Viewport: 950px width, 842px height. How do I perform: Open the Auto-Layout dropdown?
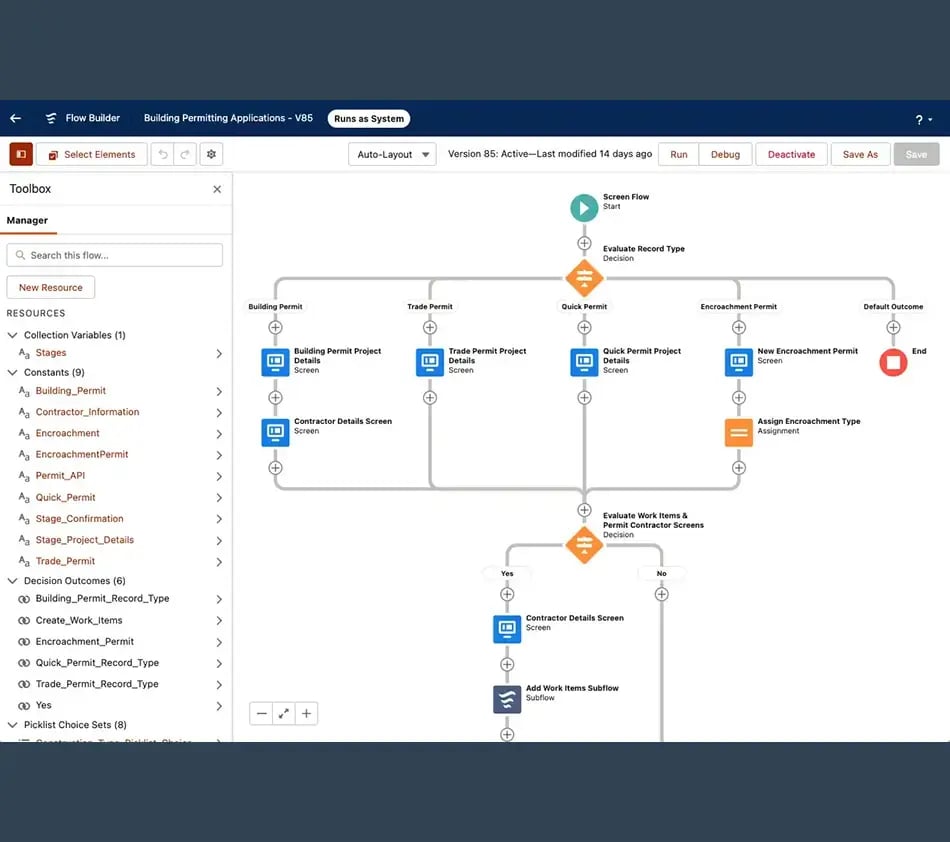point(392,154)
